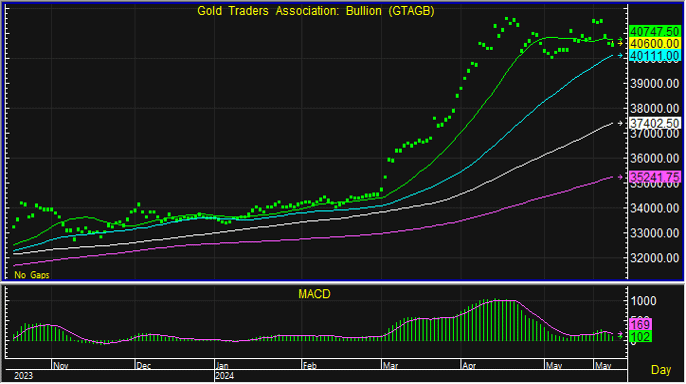Viewport: 686px width, 384px height.
Task: Click the green MACD value 102 label
Action: pos(640,337)
